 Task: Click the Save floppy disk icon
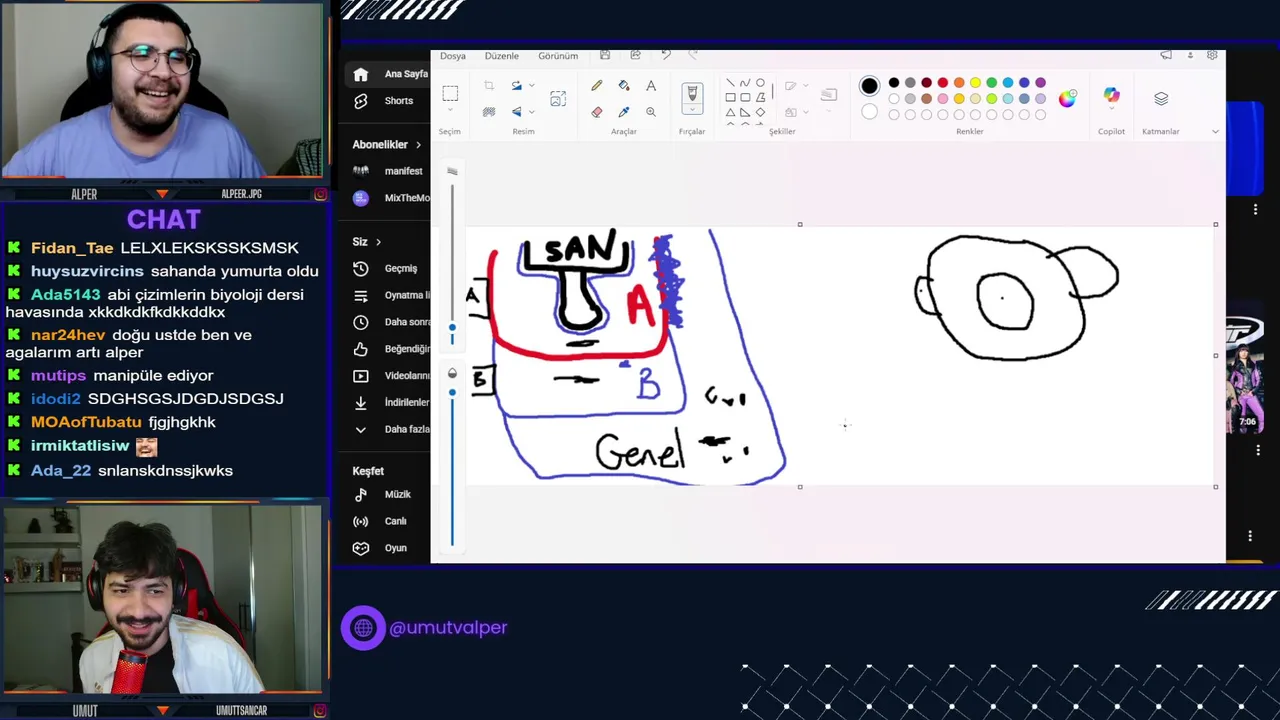coord(605,55)
